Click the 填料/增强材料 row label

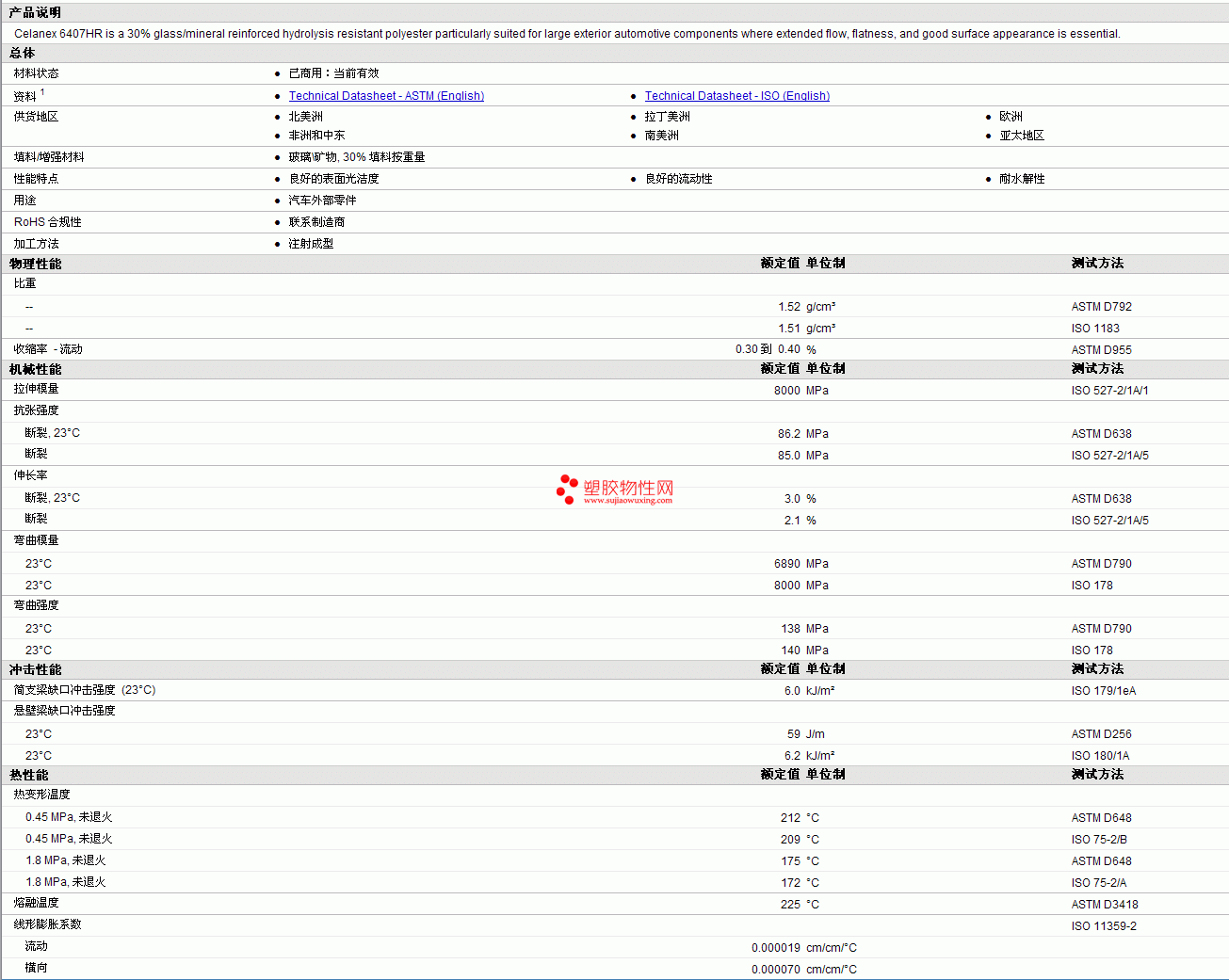click(x=49, y=157)
